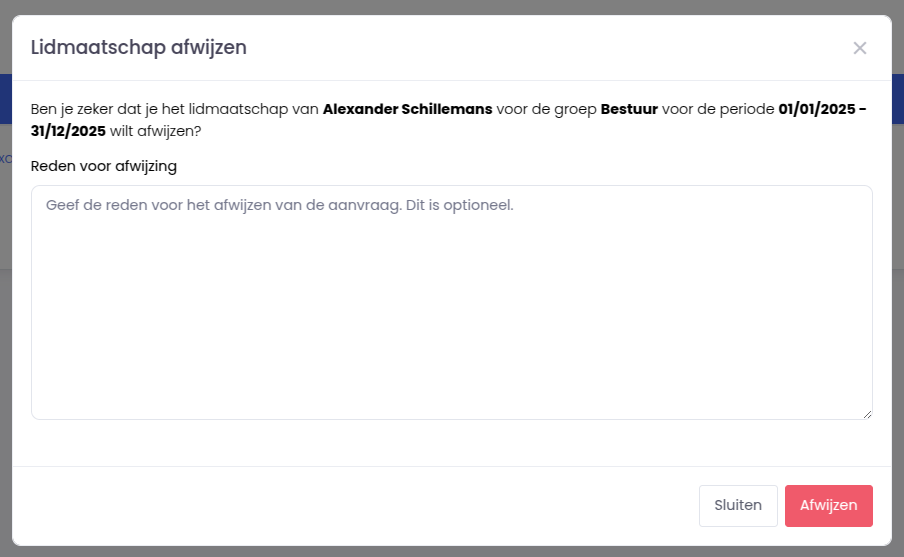Click the dimmed backdrop below the dialog
The height and width of the screenshot is (557, 904).
coord(451,551)
